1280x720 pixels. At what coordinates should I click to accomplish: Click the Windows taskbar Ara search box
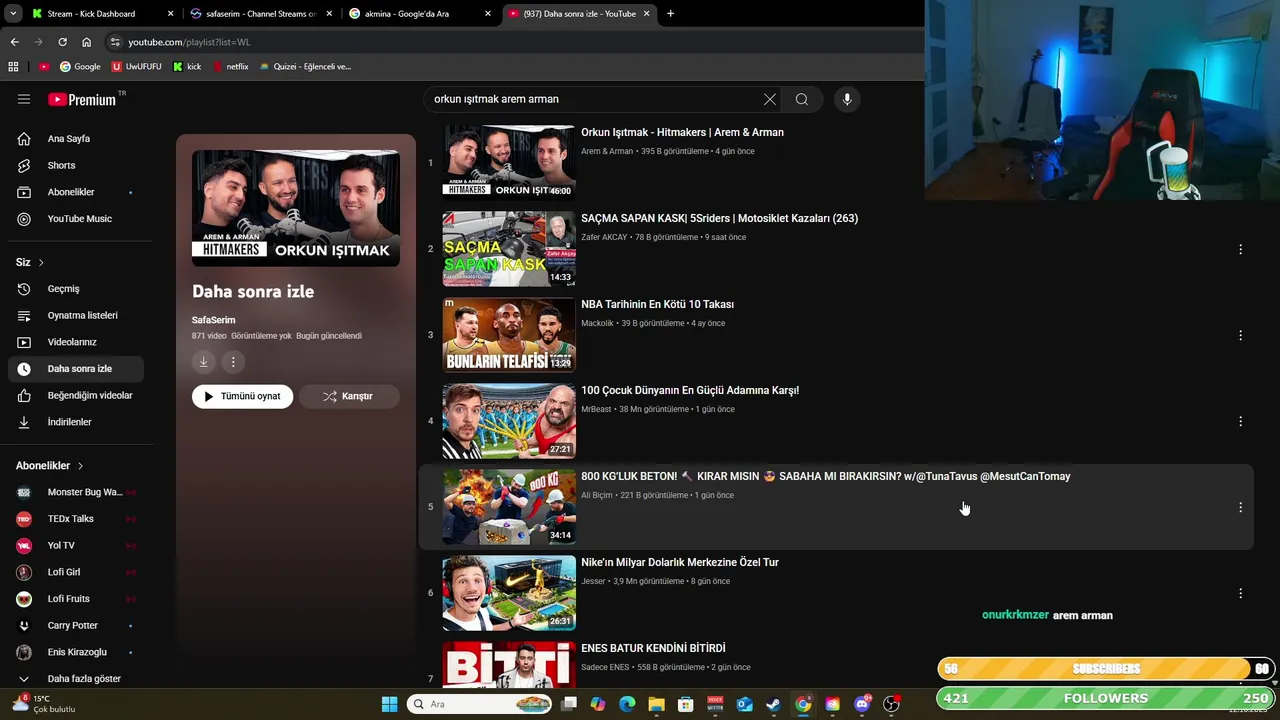(x=479, y=704)
